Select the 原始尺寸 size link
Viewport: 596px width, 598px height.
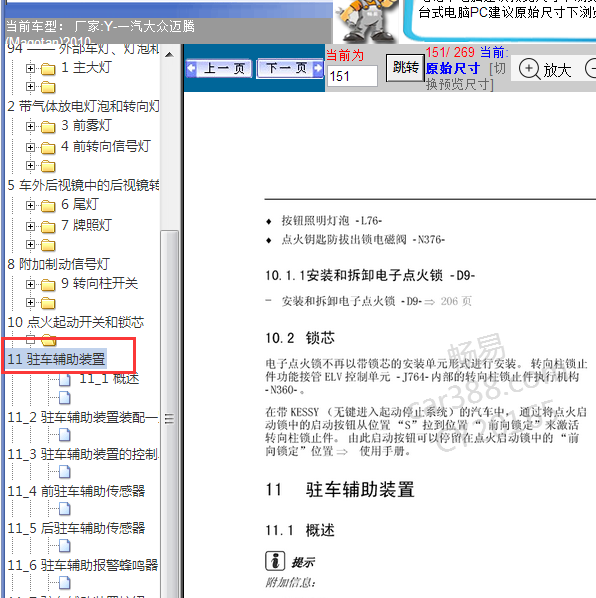click(453, 69)
